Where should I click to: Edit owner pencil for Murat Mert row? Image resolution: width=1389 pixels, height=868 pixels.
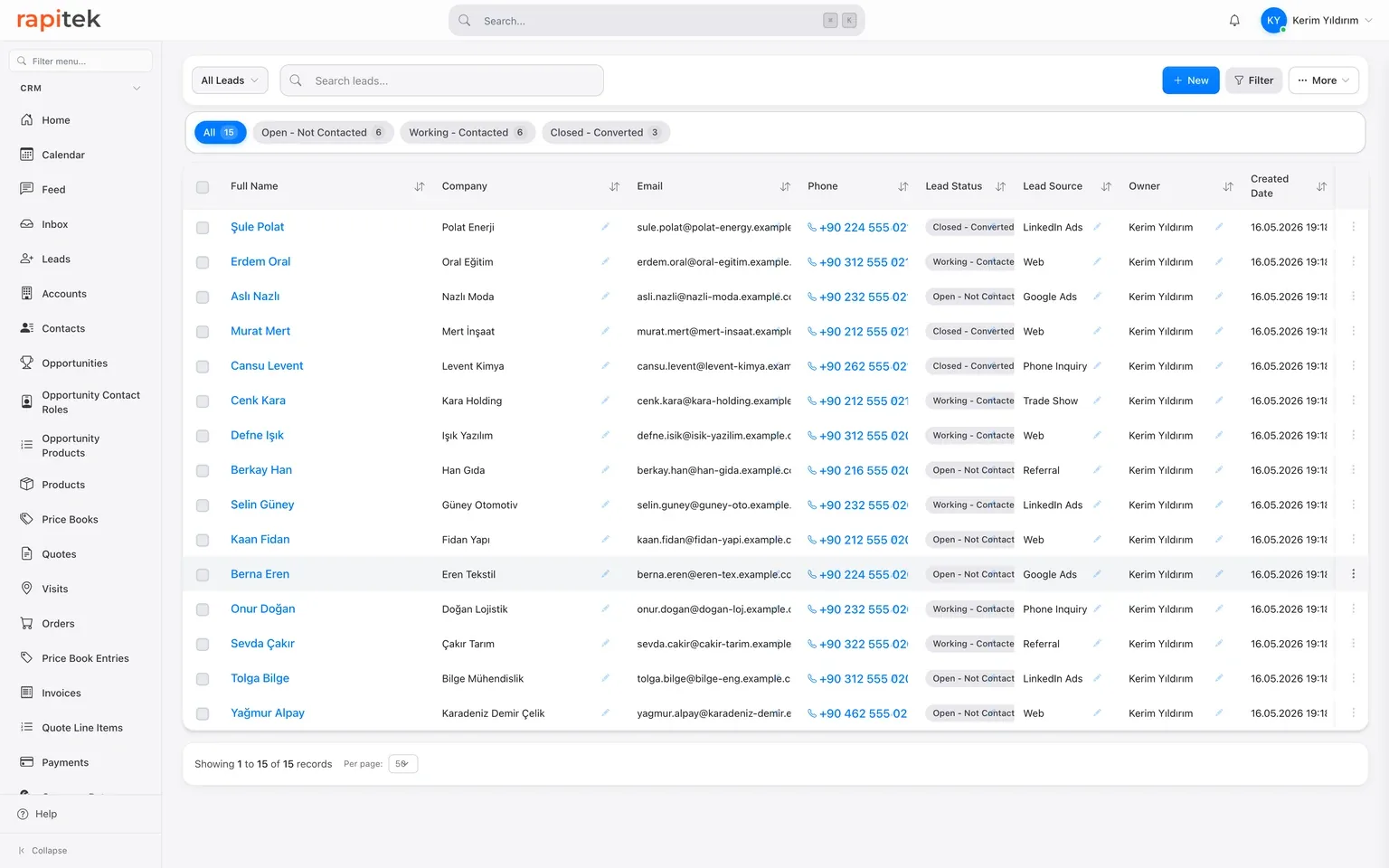pyautogui.click(x=1219, y=331)
